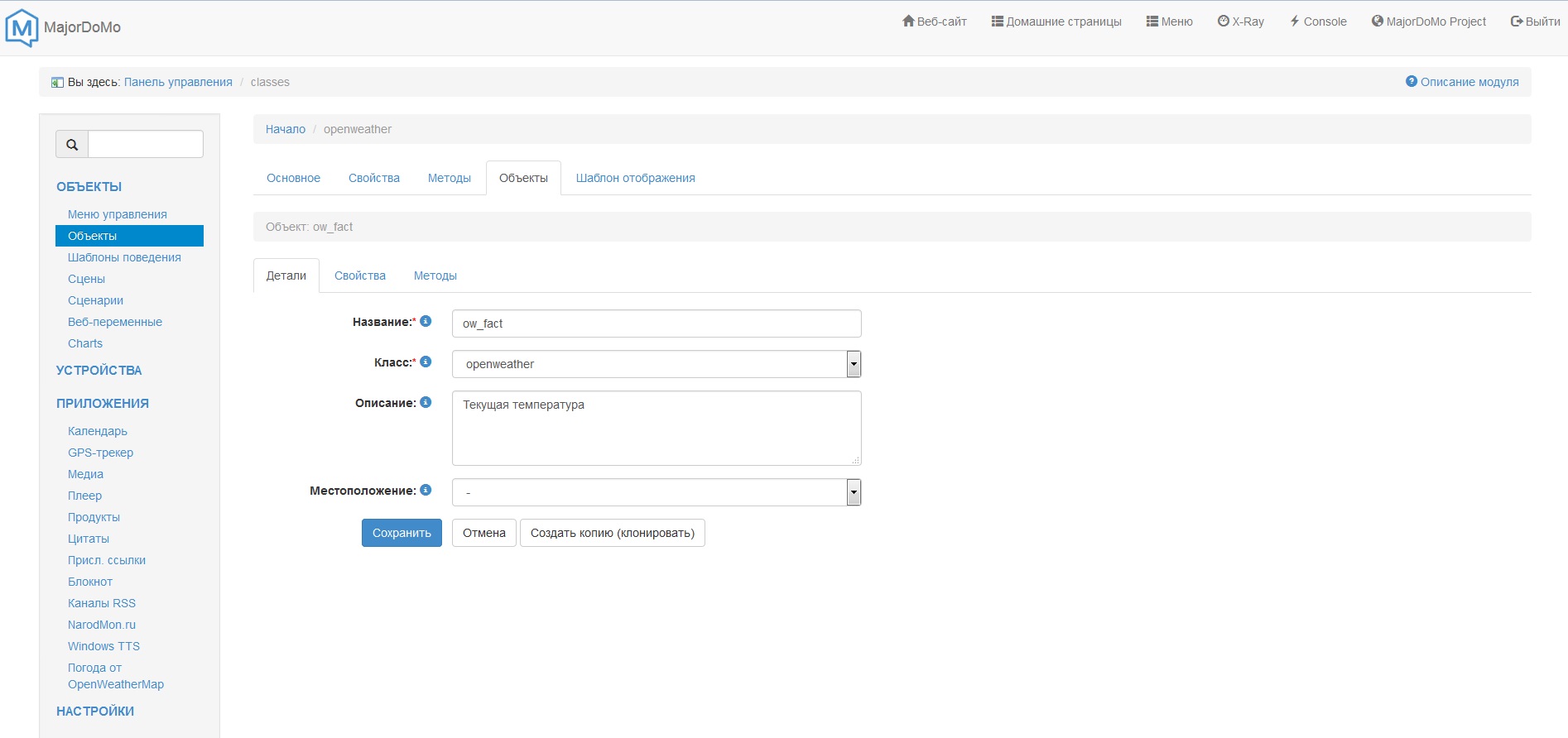Click the Отмена button
Image resolution: width=1568 pixels, height=738 pixels.
pyautogui.click(x=483, y=533)
